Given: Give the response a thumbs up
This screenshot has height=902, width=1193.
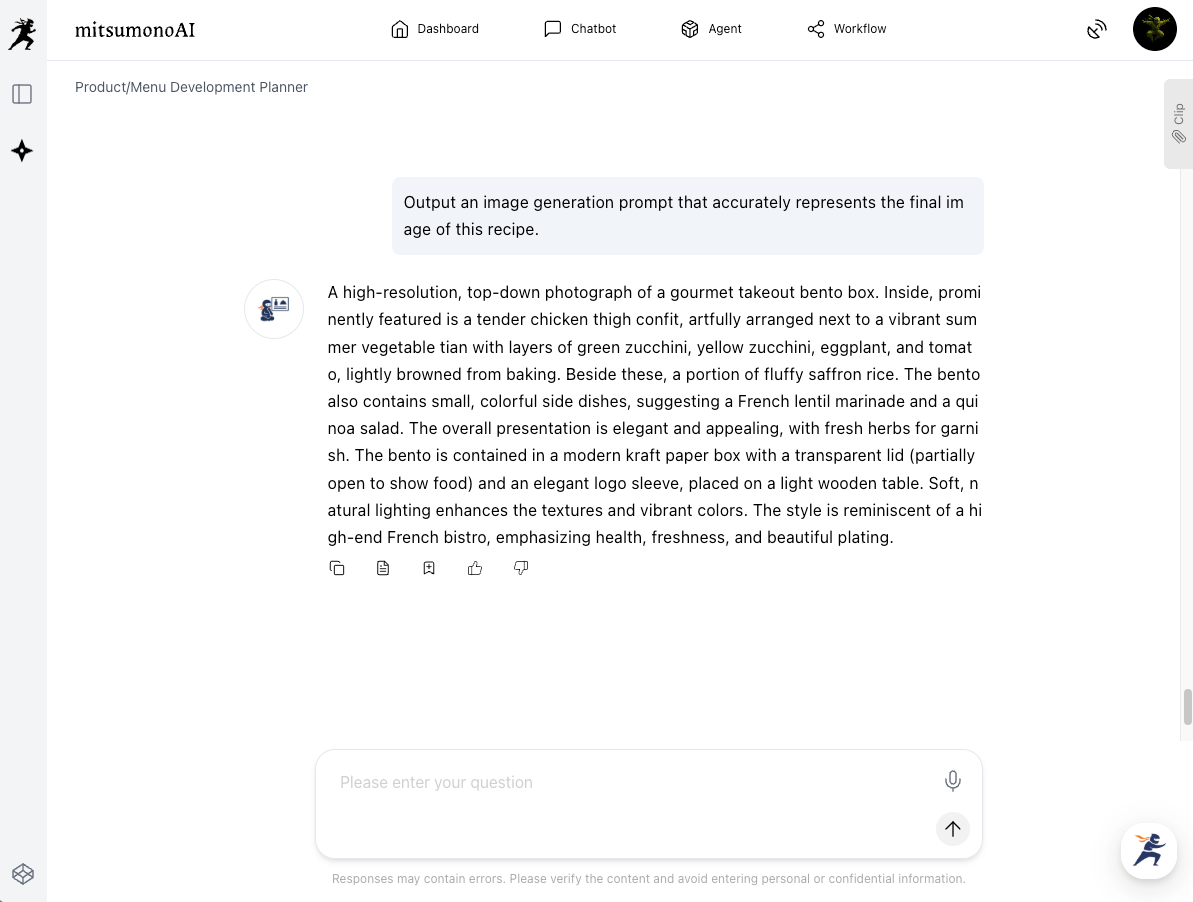Looking at the screenshot, I should (475, 568).
